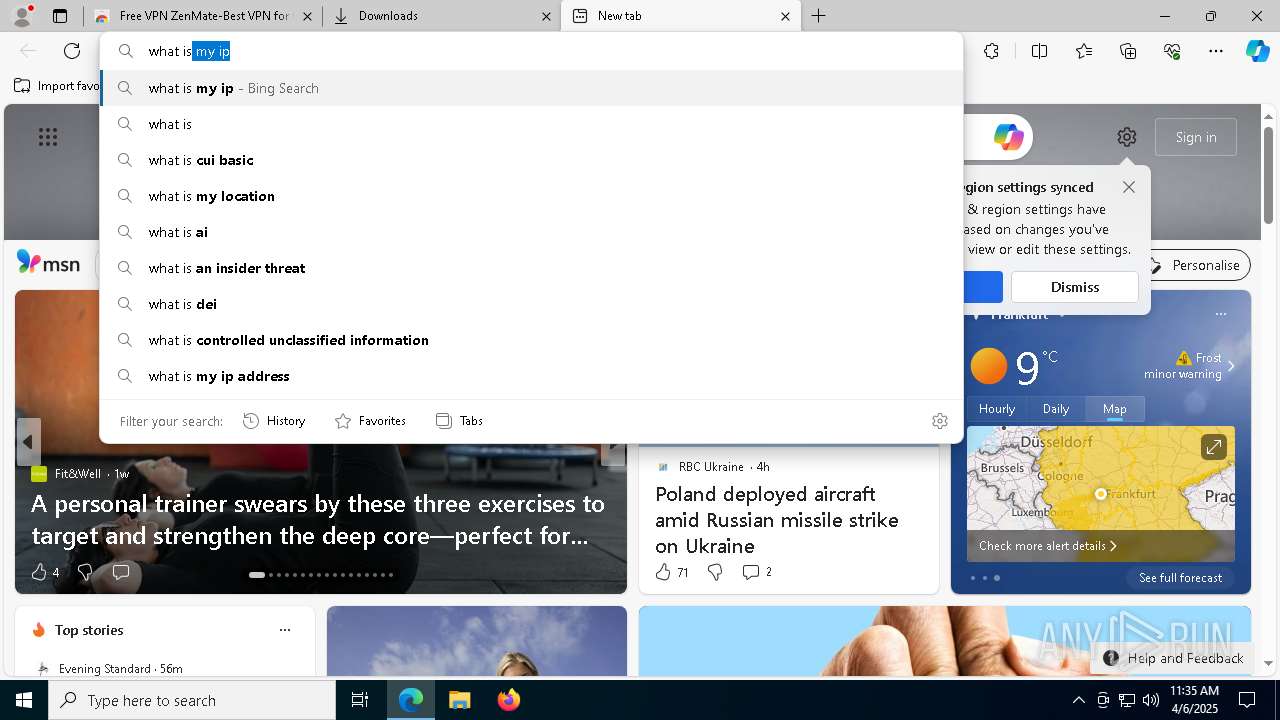
Task: Open the Favorites star icon in toolbar
Action: (1084, 51)
